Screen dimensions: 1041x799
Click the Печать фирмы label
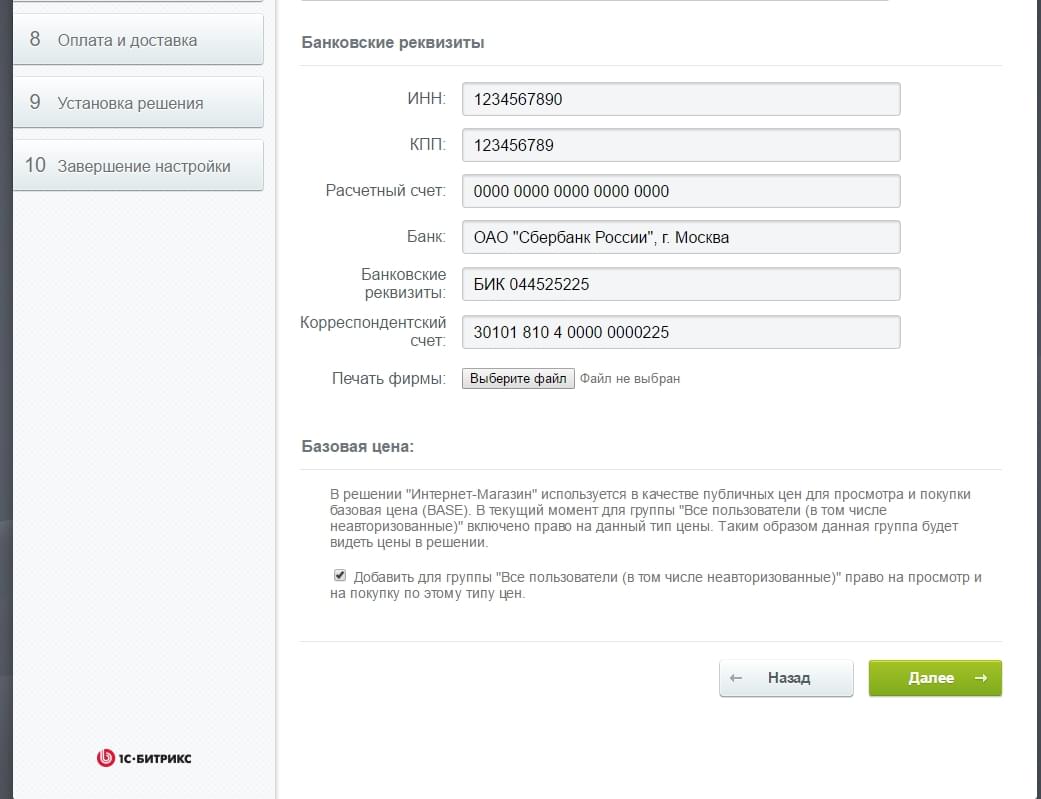coord(389,379)
